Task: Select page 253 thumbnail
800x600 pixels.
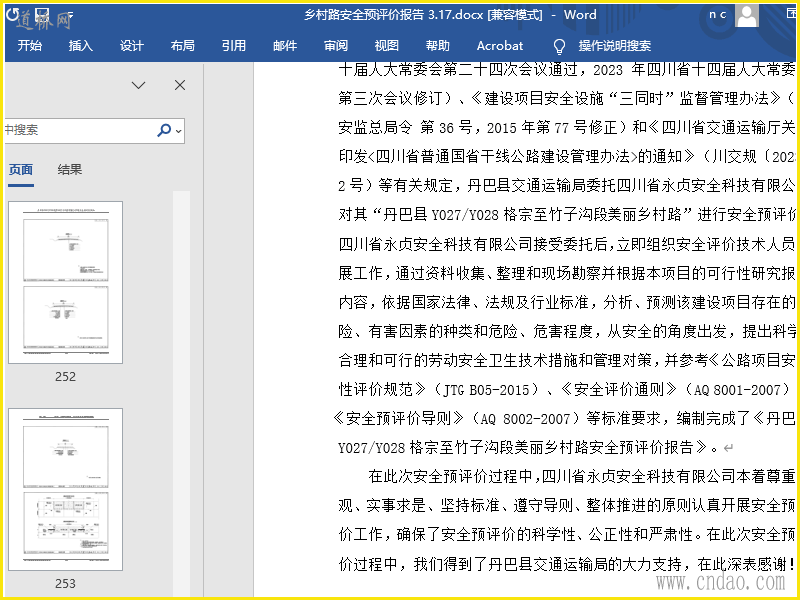Action: (x=65, y=489)
